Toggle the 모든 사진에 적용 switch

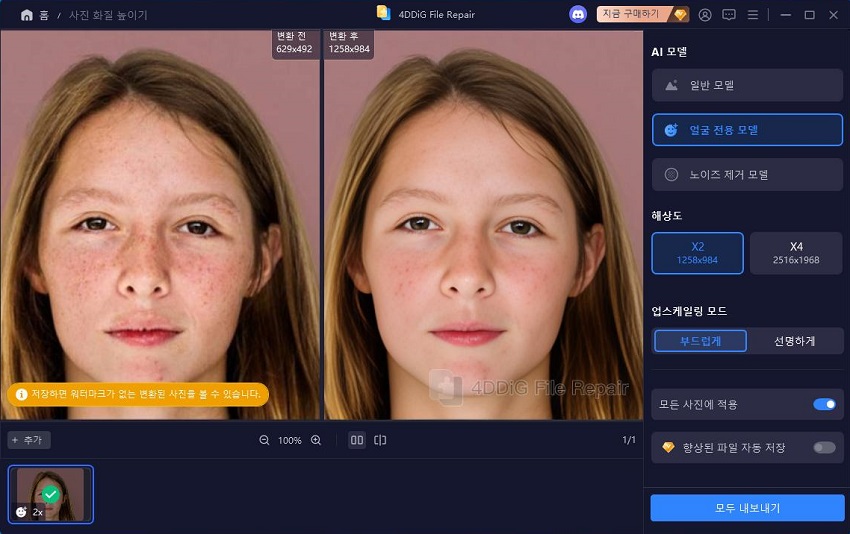[x=824, y=404]
